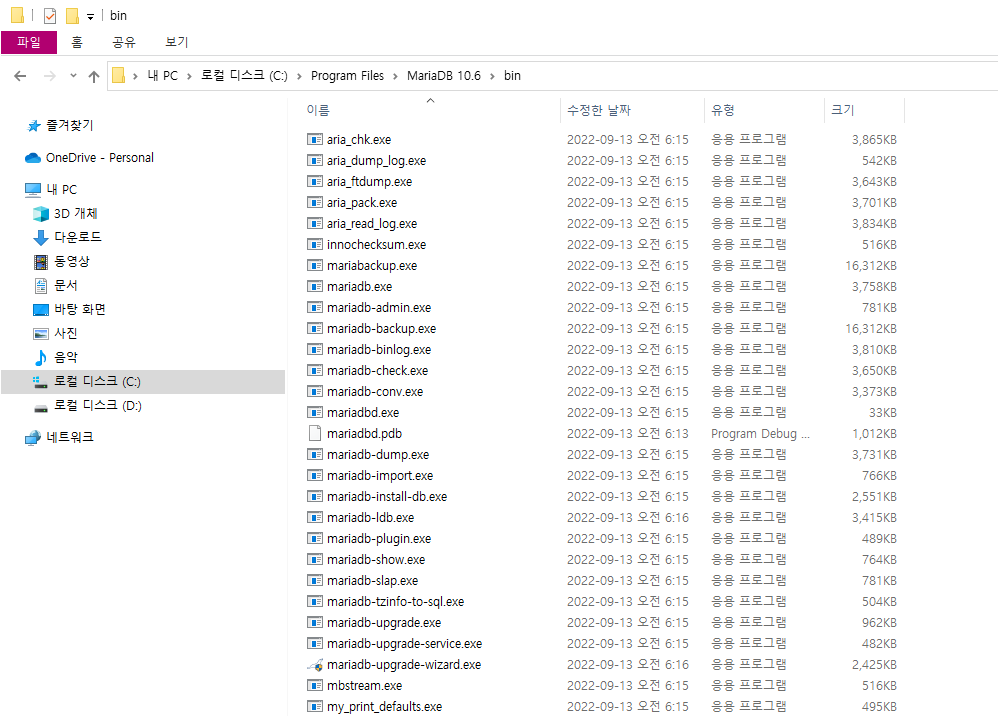This screenshot has width=998, height=716.
Task: Sort by 이름 column header
Action: point(318,110)
